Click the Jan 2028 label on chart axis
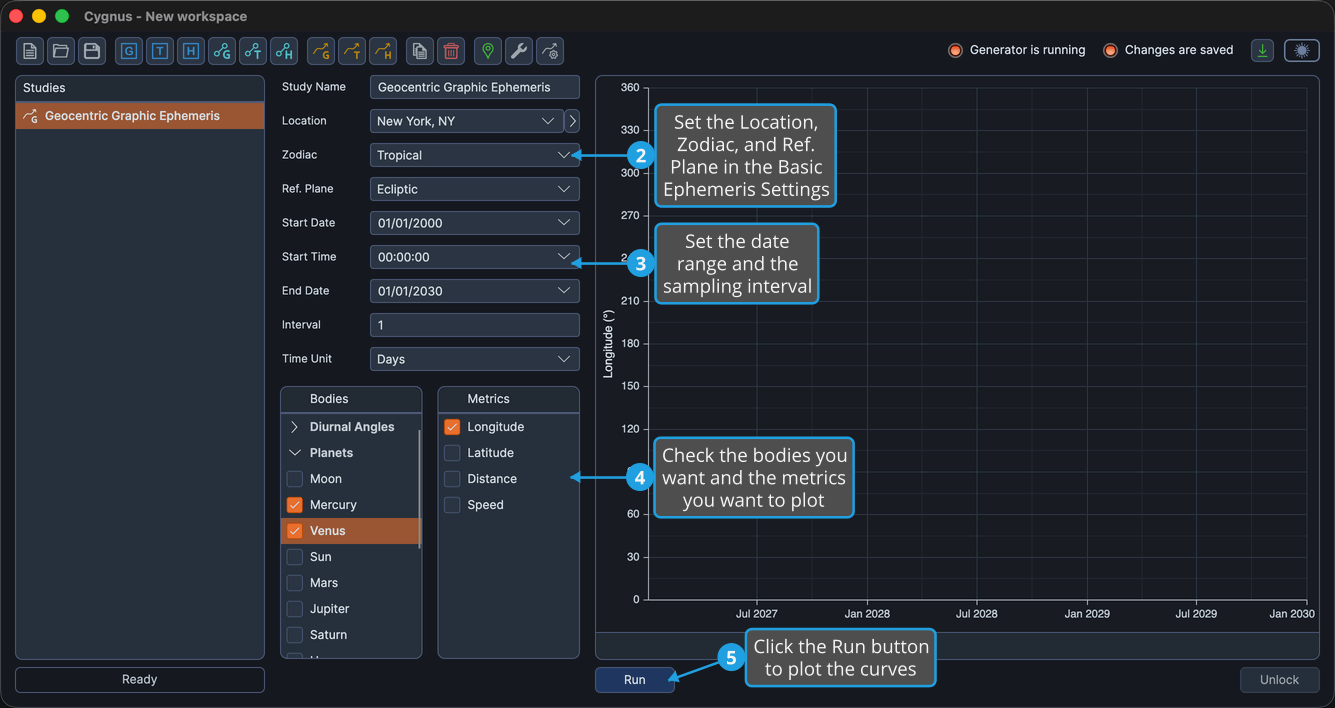The image size is (1335, 708). click(867, 614)
